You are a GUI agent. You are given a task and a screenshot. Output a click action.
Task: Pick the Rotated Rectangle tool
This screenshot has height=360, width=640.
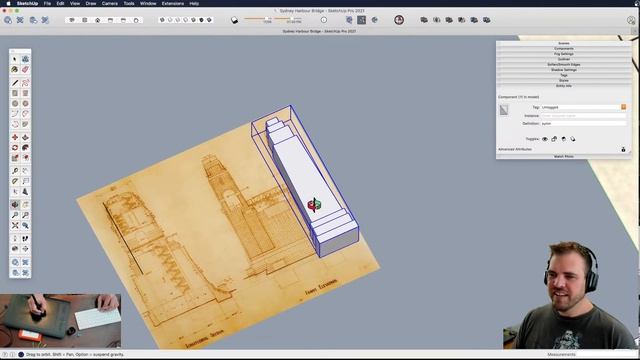(x=25, y=93)
